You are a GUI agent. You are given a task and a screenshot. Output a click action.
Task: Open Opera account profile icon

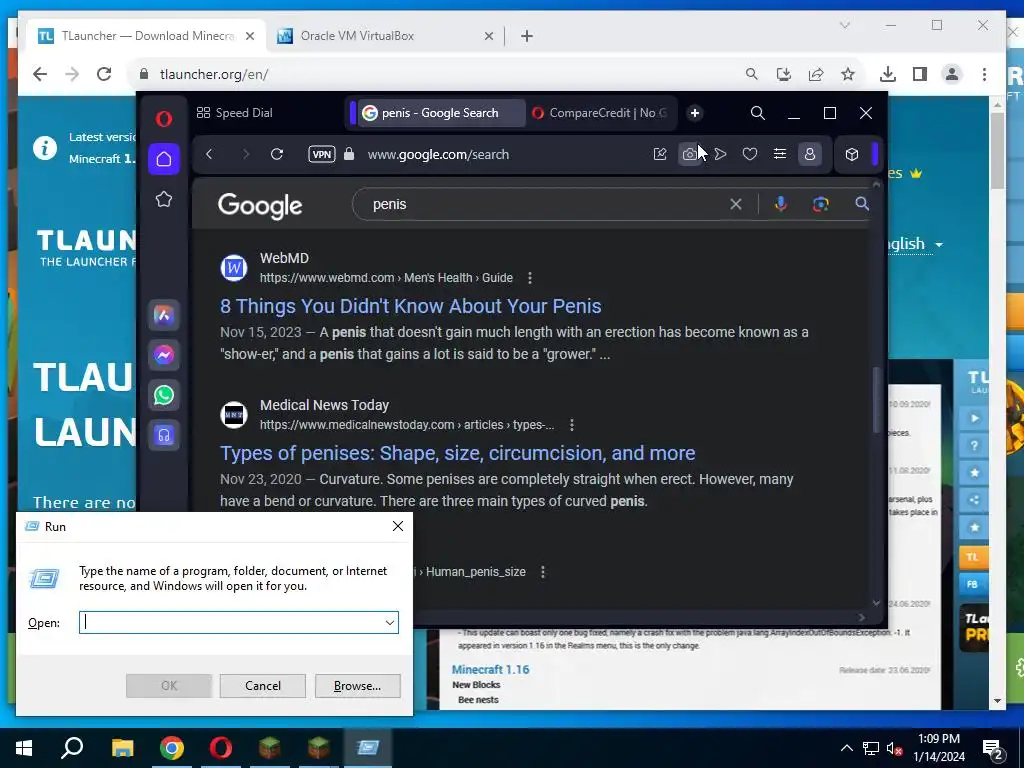(x=810, y=154)
